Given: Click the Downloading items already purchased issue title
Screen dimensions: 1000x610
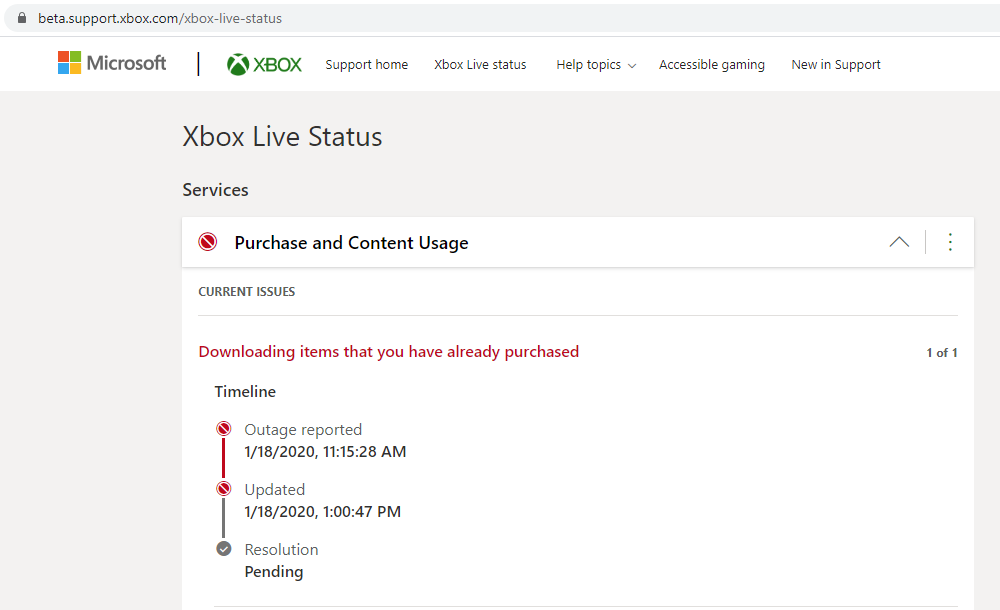Looking at the screenshot, I should [388, 352].
